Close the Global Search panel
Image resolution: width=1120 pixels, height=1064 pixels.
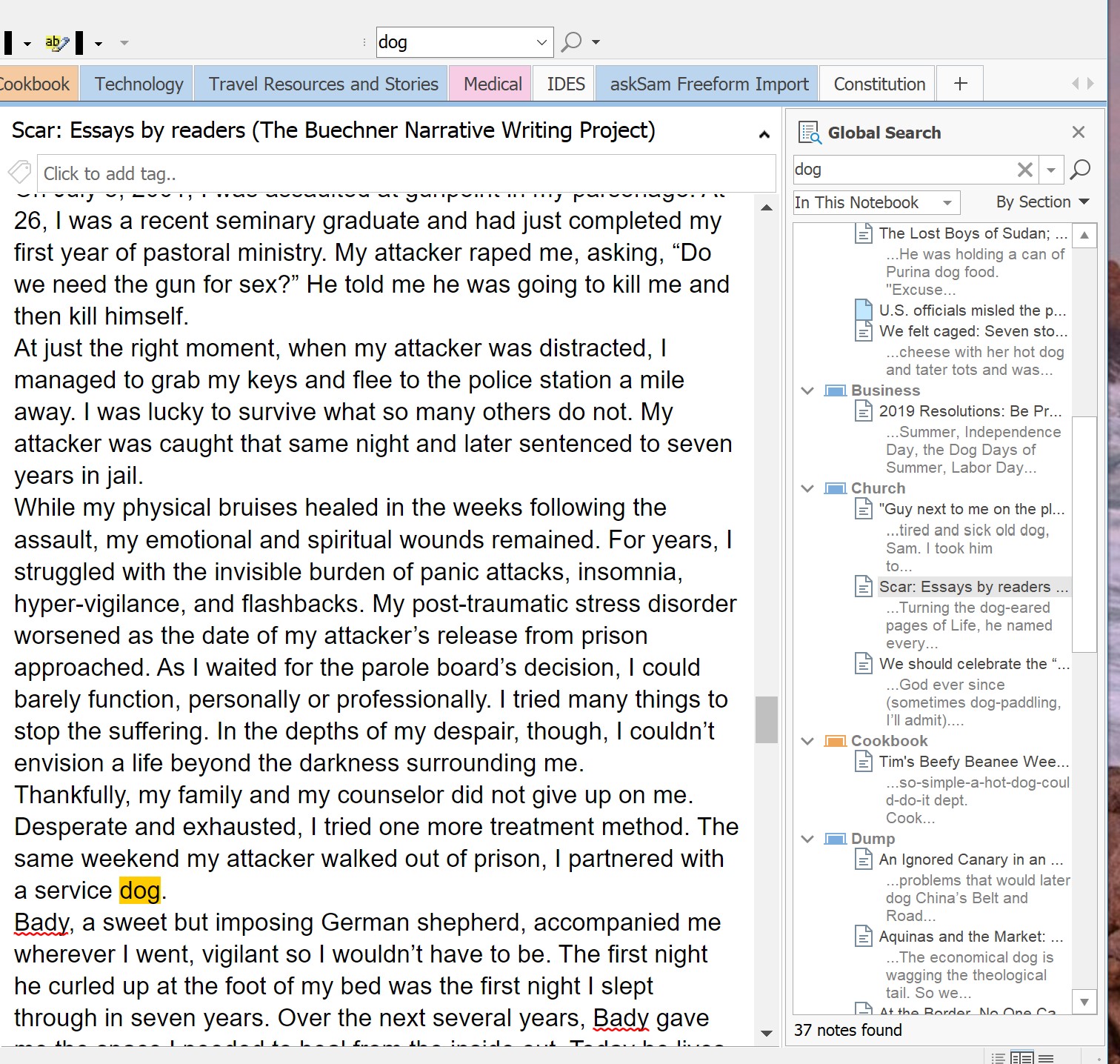[1078, 133]
